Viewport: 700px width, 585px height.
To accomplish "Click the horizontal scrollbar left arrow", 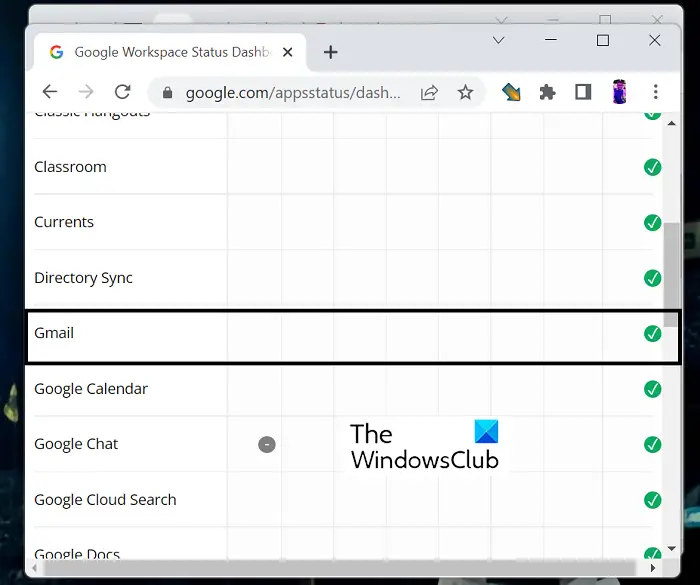I will point(35,568).
